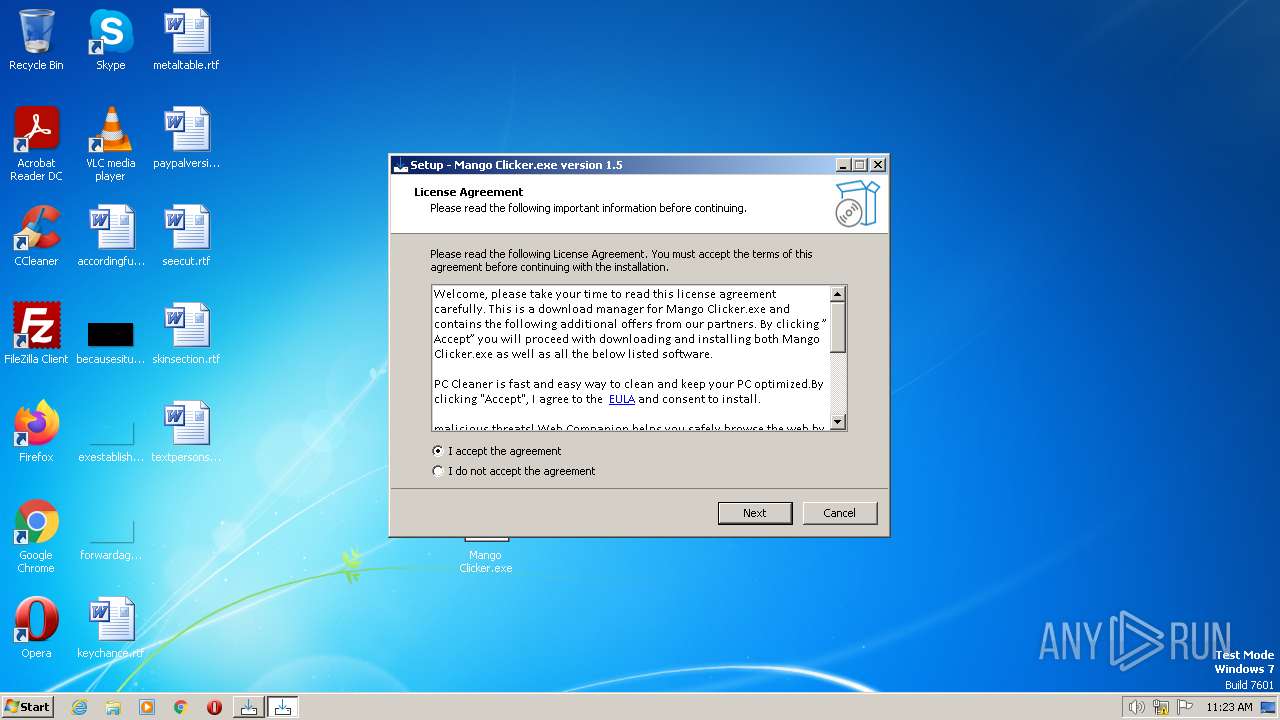Open the Google Chrome desktop shortcut
Image resolution: width=1280 pixels, height=720 pixels.
tap(36, 536)
